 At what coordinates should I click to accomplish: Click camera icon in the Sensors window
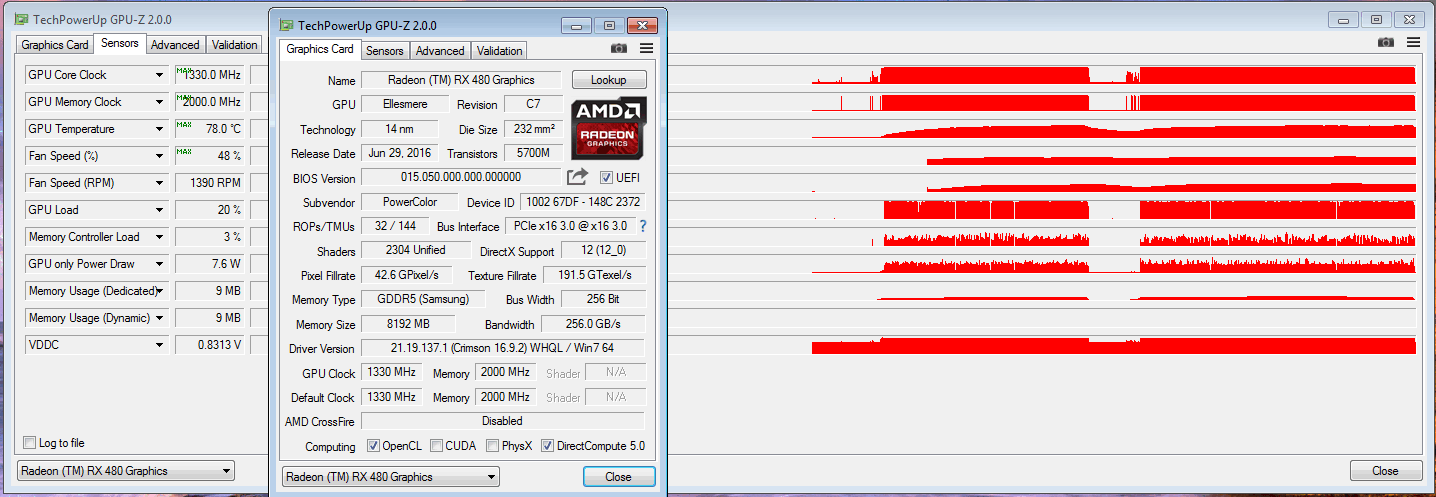pyautogui.click(x=1385, y=42)
